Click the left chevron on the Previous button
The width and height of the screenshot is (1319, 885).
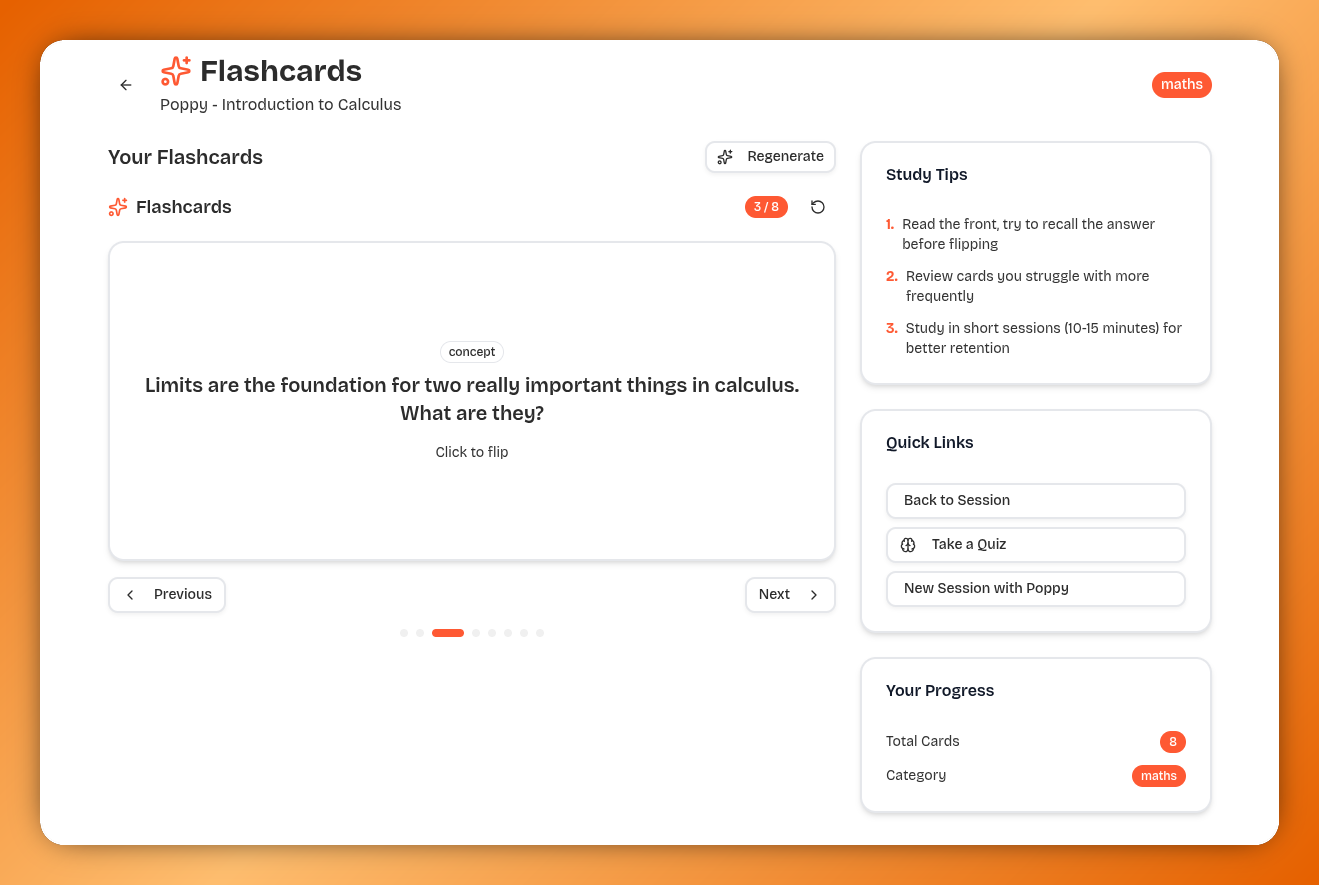pos(130,594)
